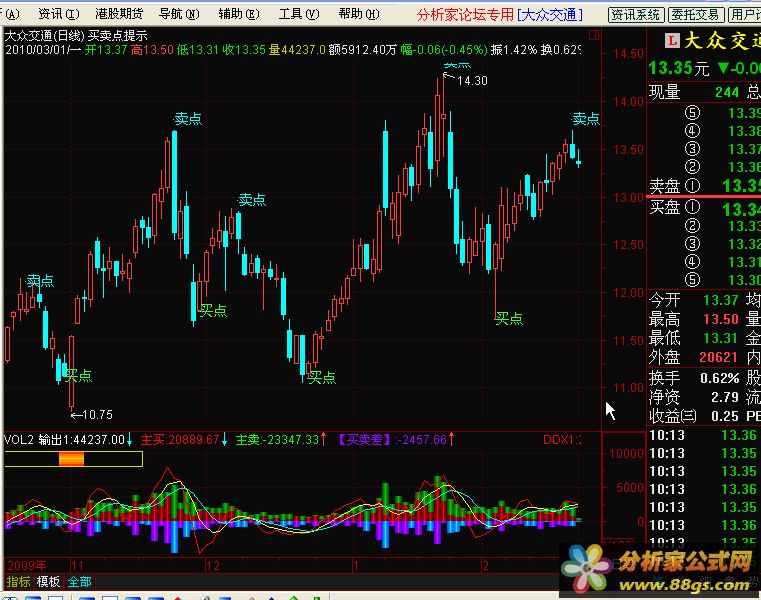The width and height of the screenshot is (761, 600).
Task: Click buy level ② circled number
Action: (692, 226)
